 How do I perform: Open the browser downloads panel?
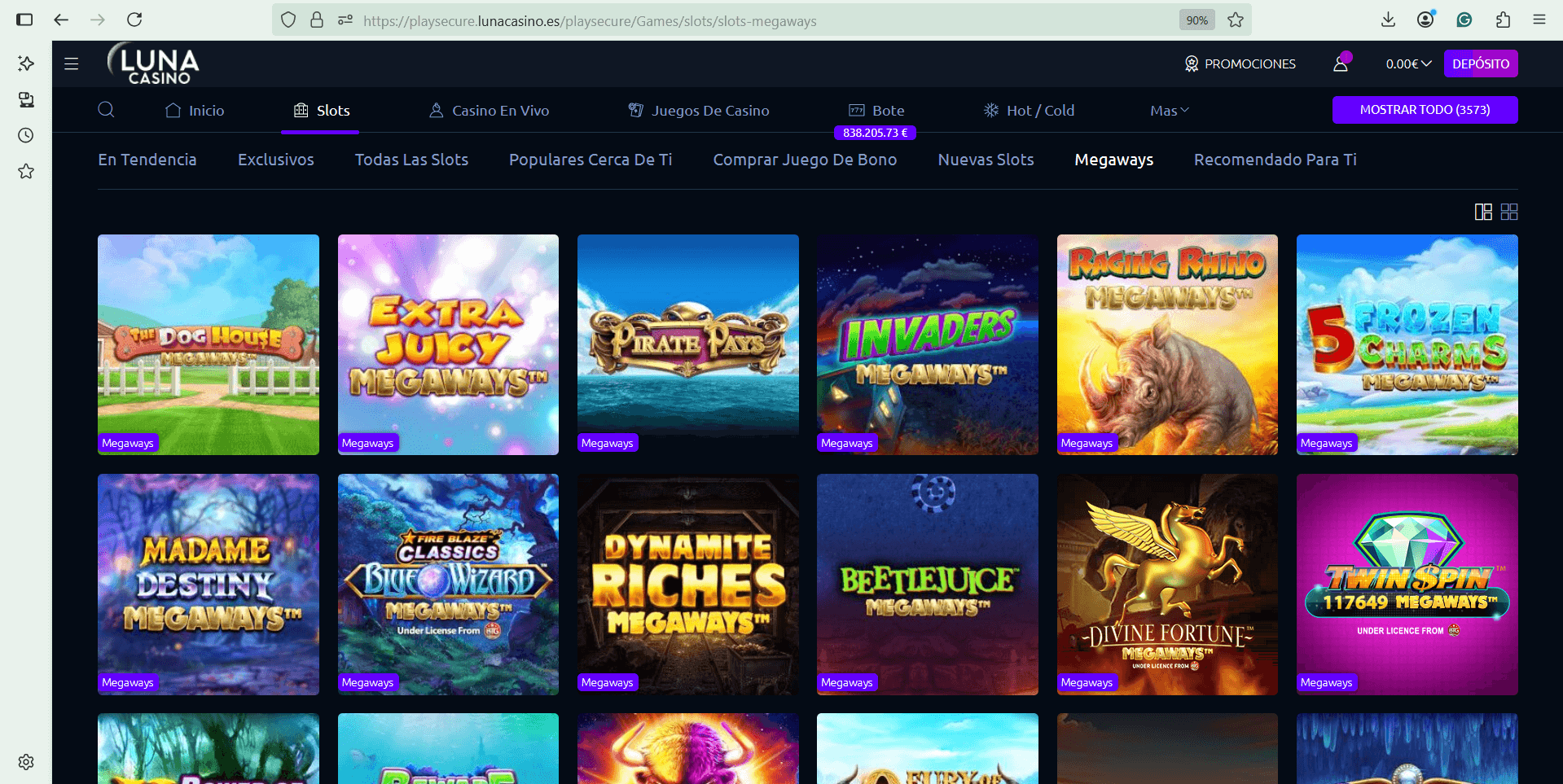pos(1388,20)
